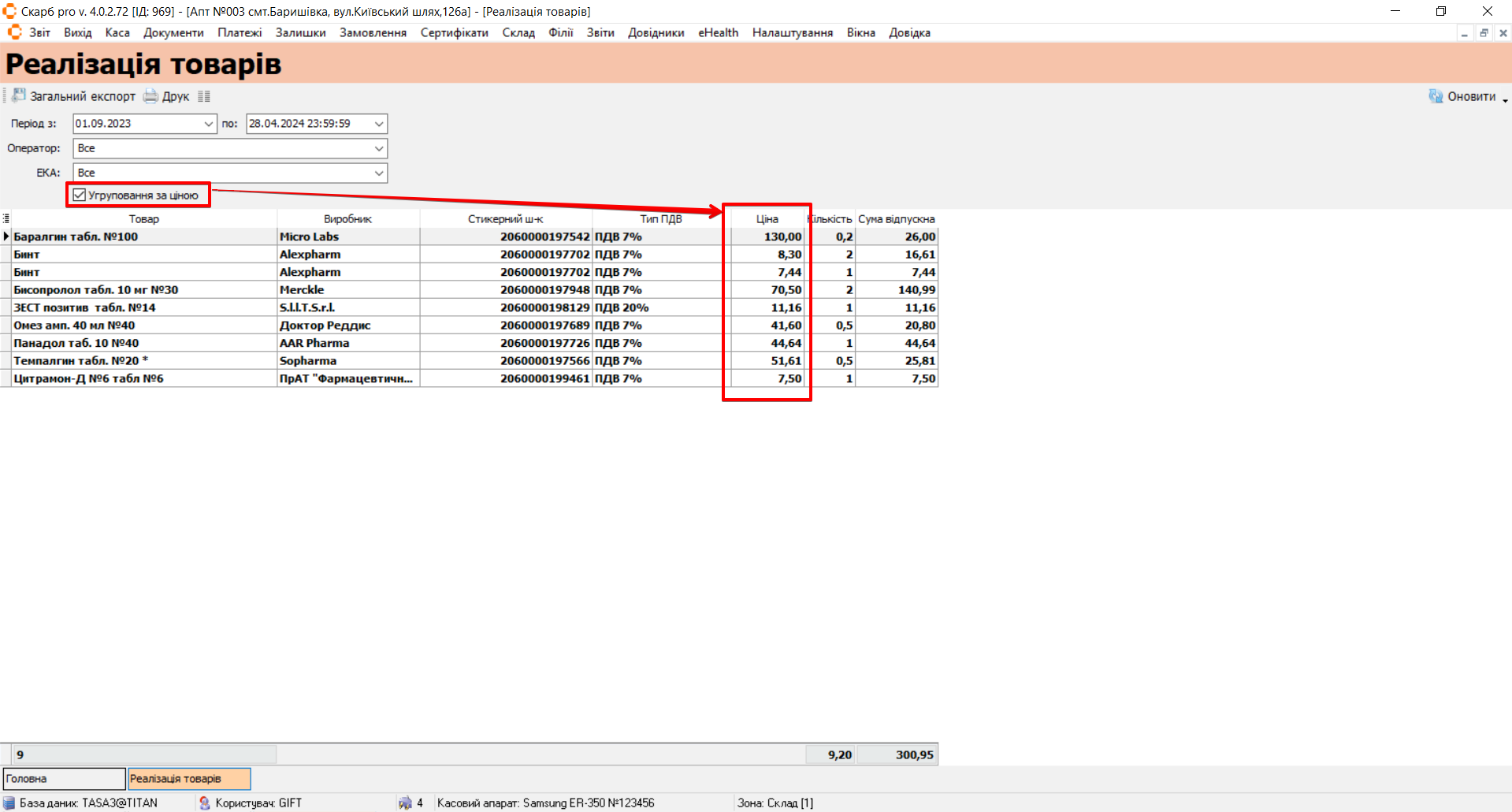Click the Оновити refresh icon
Viewport: 1512px width, 812px height.
tap(1436, 96)
